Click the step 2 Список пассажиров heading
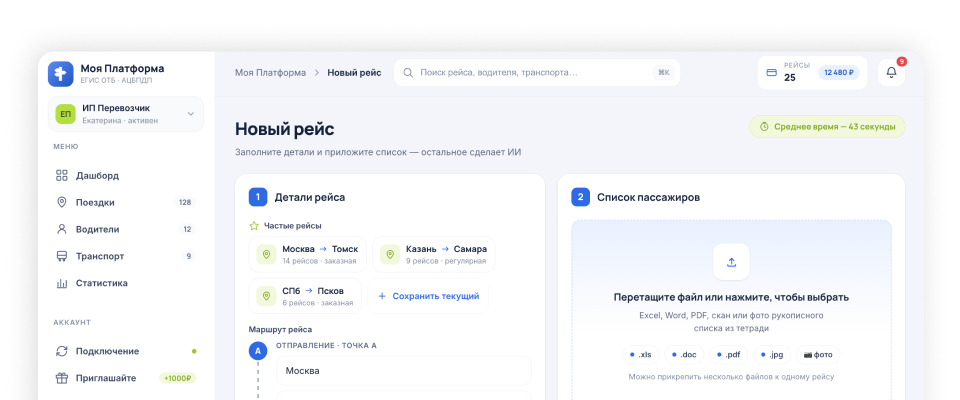 point(648,197)
